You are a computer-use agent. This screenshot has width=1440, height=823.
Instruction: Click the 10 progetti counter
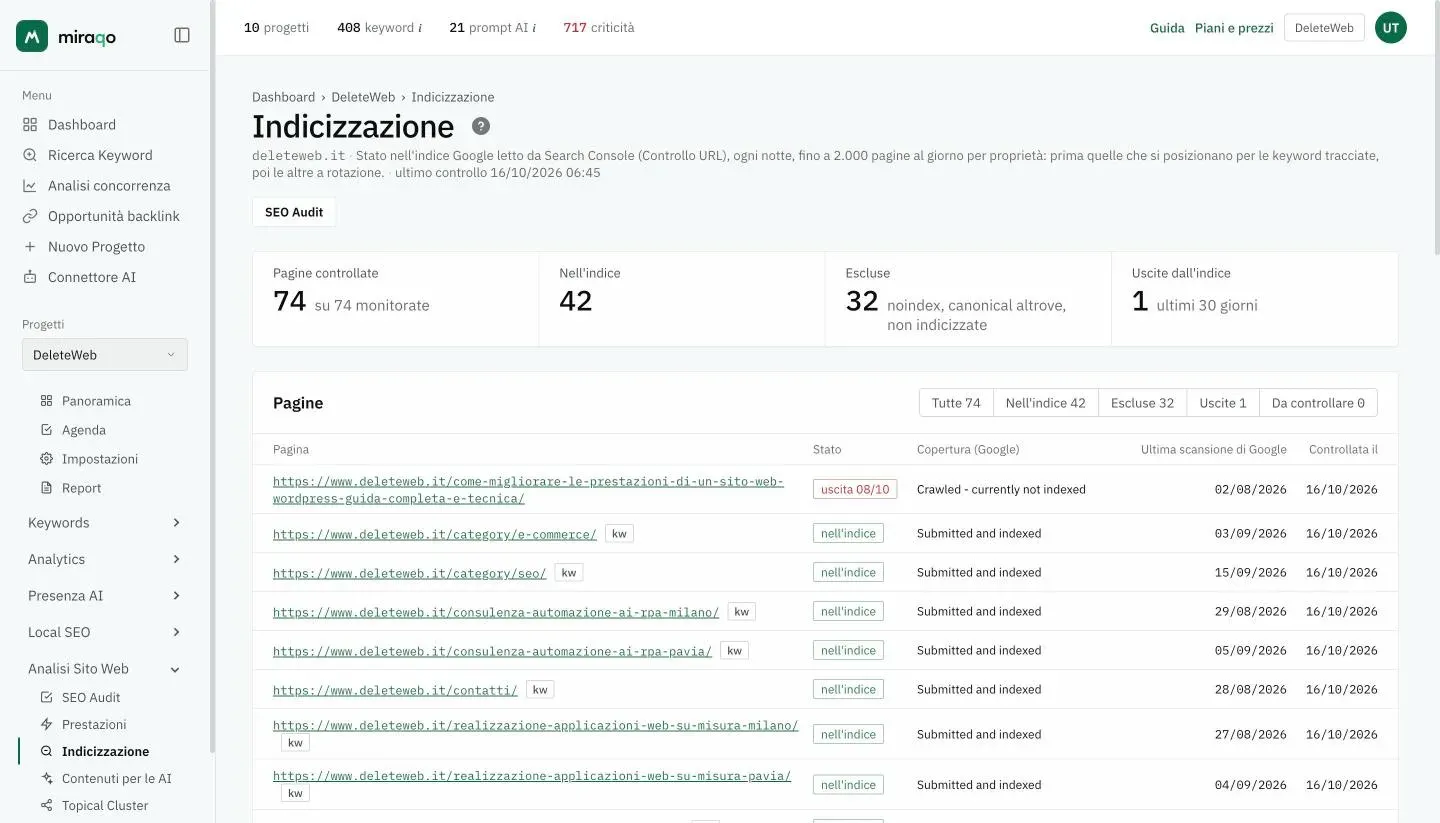coord(276,28)
